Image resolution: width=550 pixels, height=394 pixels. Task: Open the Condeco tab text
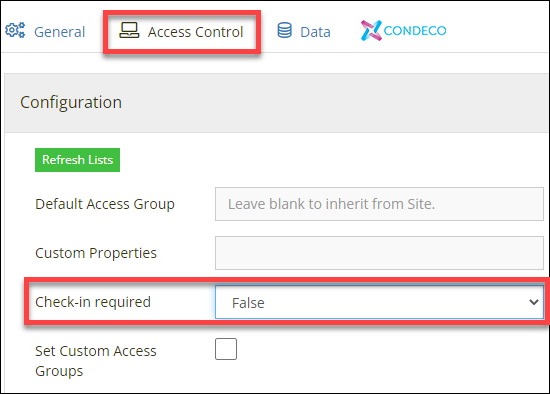point(415,31)
